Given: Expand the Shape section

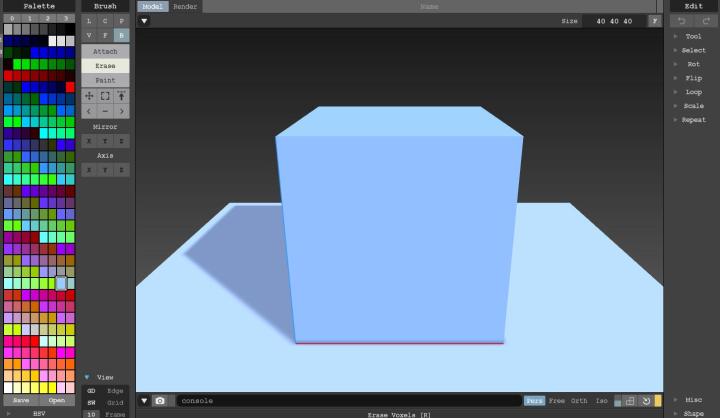Looking at the screenshot, I should [x=693, y=413].
